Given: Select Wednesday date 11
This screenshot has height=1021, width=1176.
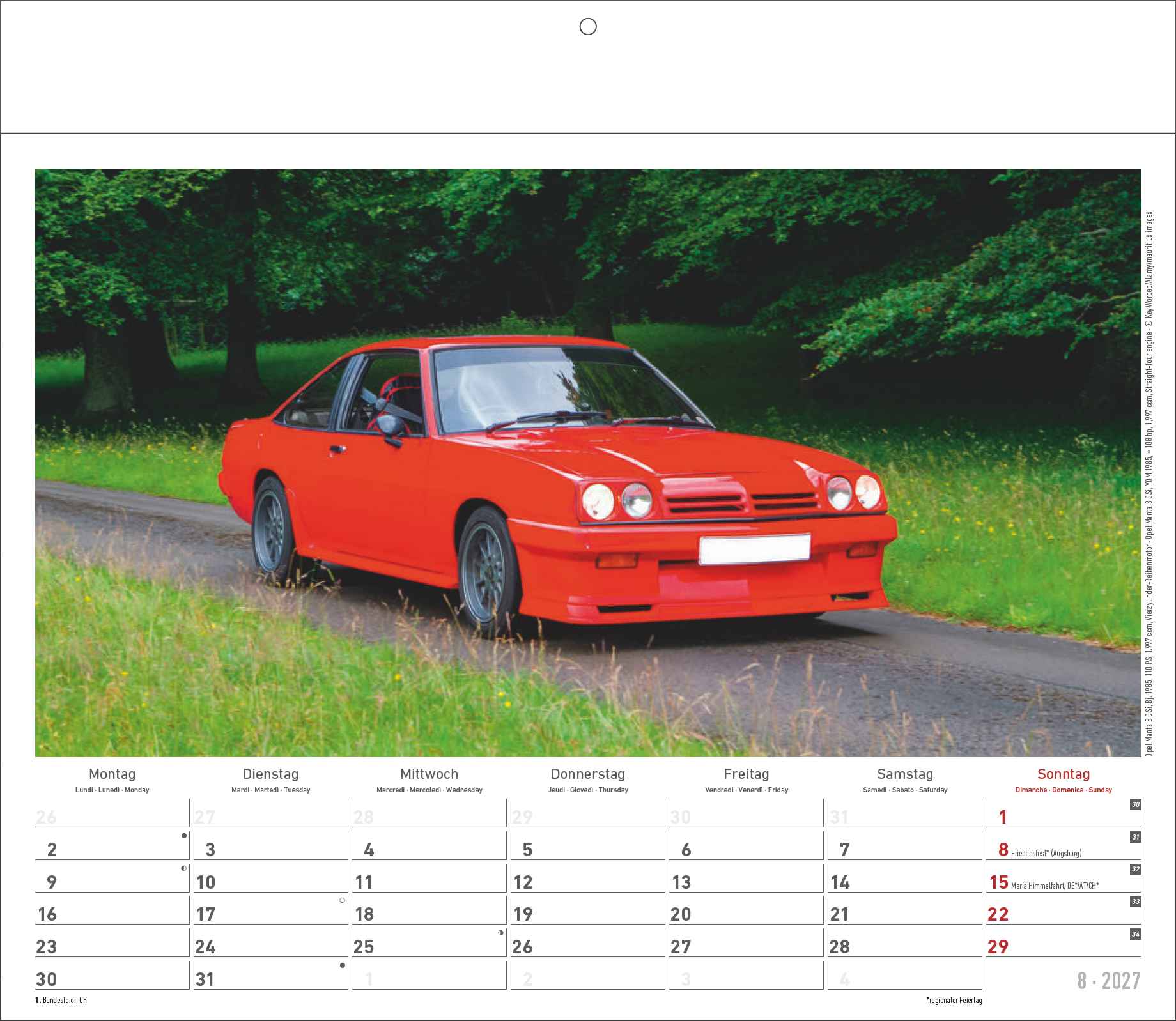Looking at the screenshot, I should pos(364,882).
